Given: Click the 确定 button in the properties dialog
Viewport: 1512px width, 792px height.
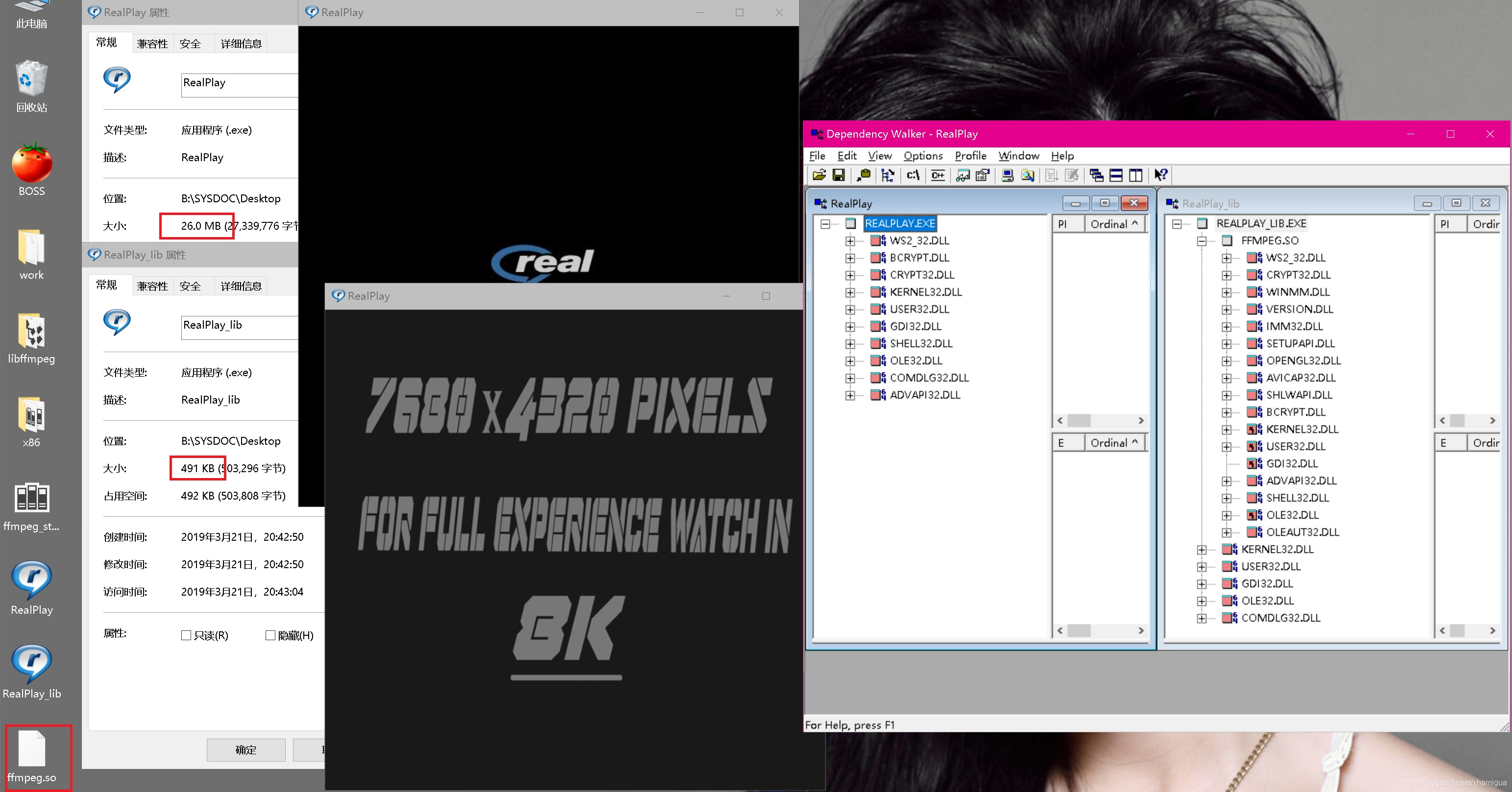Looking at the screenshot, I should point(246,750).
